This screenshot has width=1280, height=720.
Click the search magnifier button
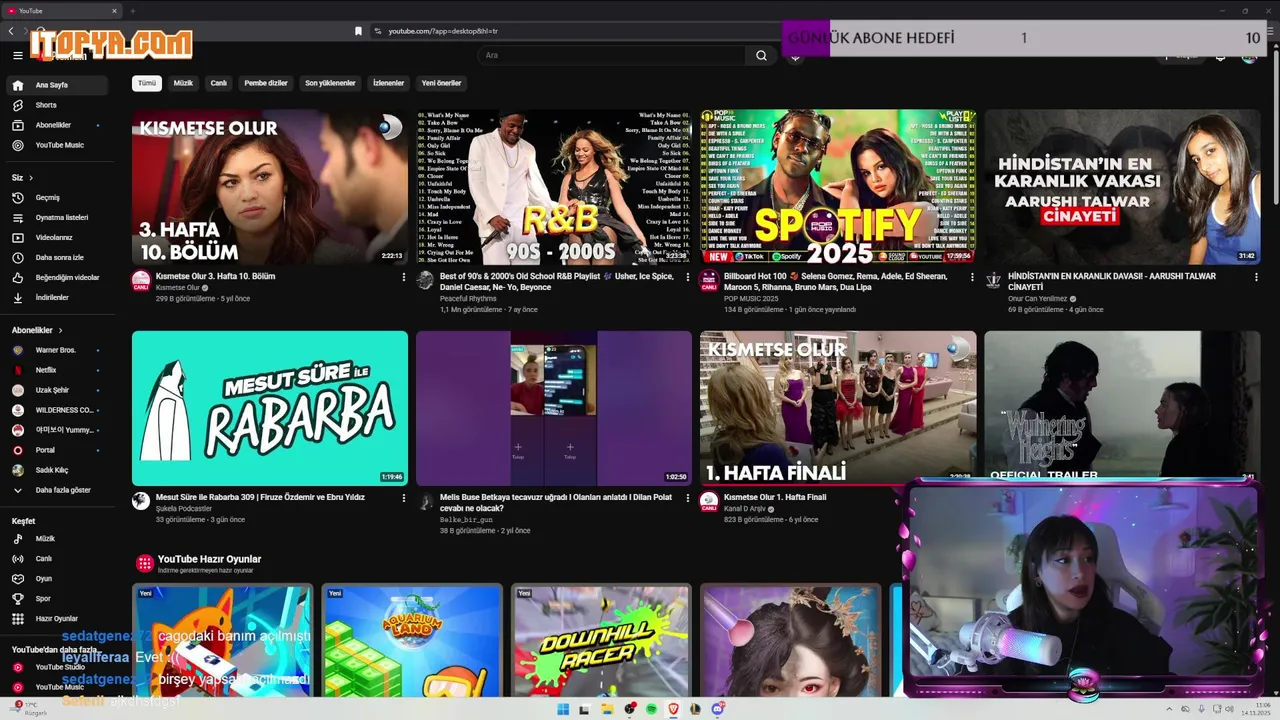click(x=761, y=56)
